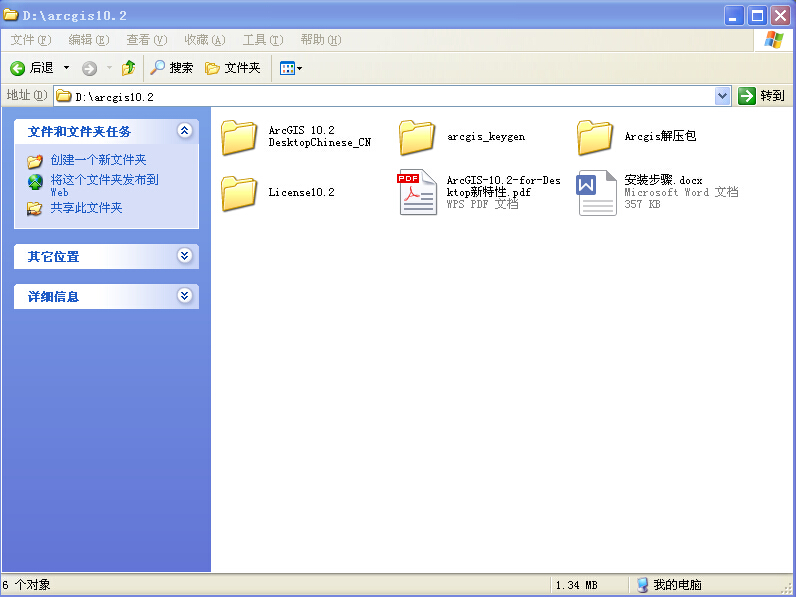This screenshot has height=597, width=796.
Task: Click the Windows flag logo
Action: [773, 40]
